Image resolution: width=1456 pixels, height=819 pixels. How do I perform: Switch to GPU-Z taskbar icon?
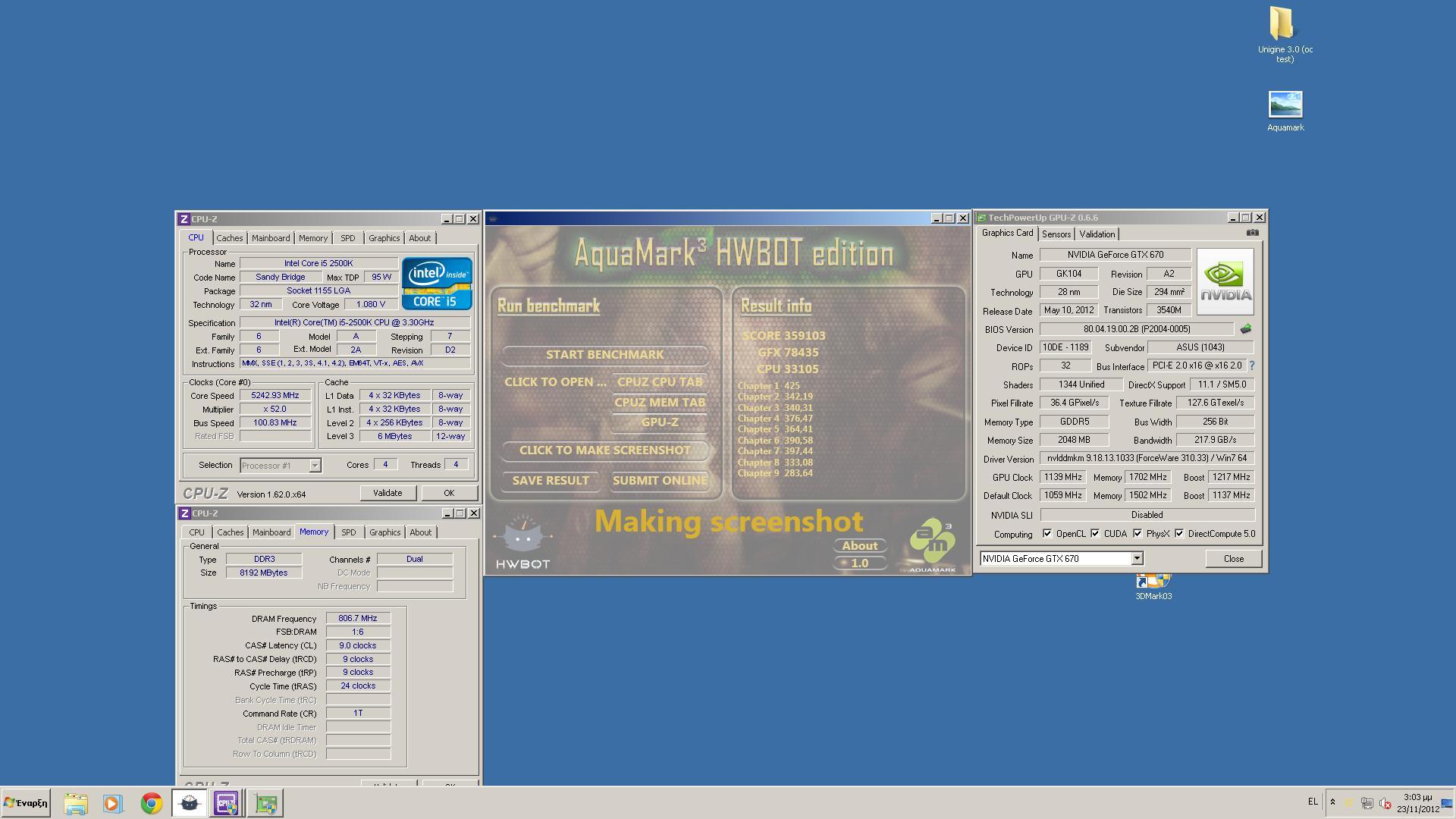pyautogui.click(x=265, y=803)
